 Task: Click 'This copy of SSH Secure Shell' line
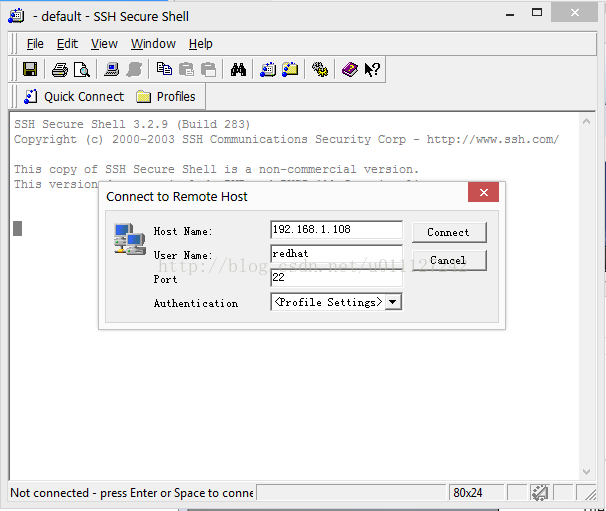click(x=216, y=169)
